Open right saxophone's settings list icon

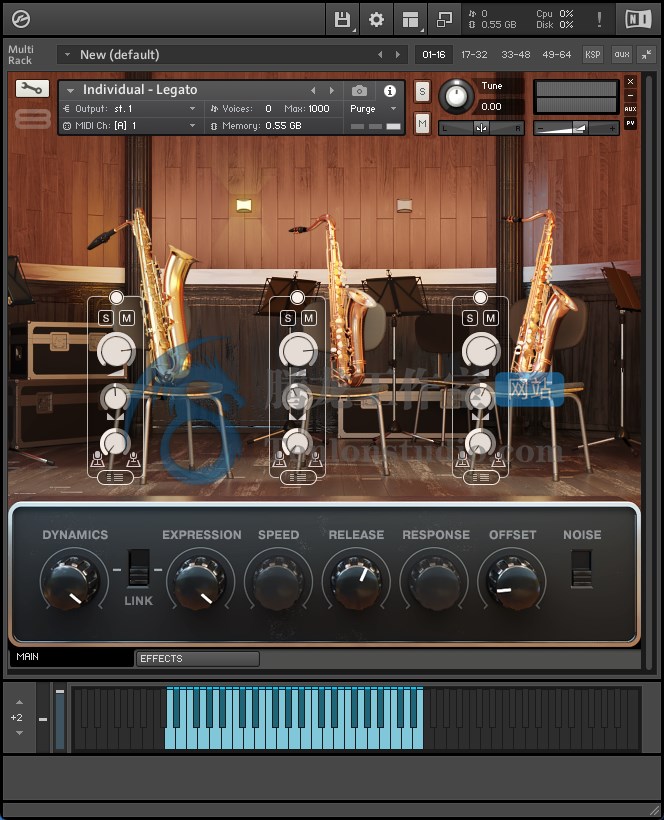[480, 477]
